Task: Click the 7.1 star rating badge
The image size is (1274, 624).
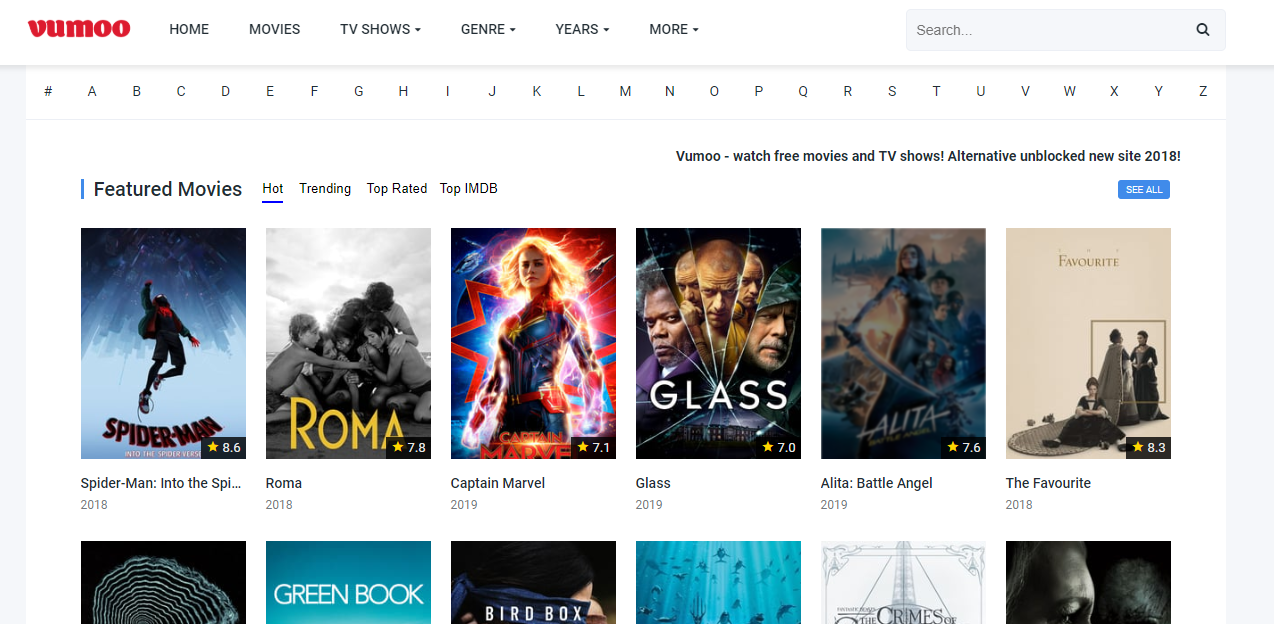Action: 594,447
